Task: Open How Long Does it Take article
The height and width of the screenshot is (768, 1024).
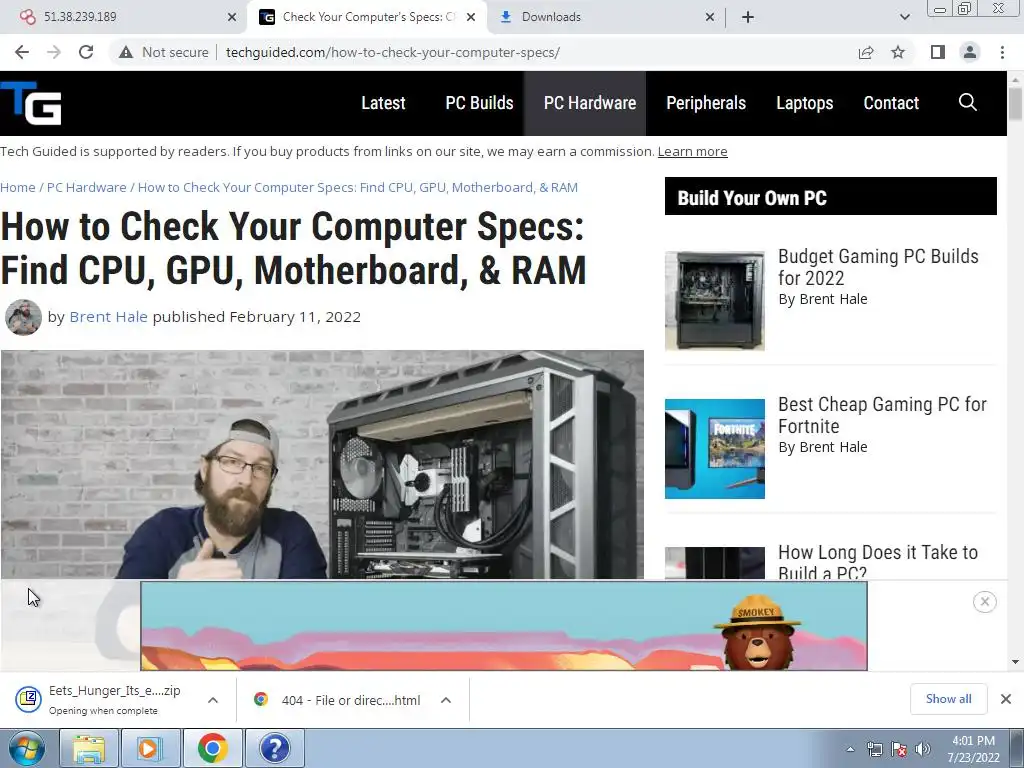Action: click(878, 562)
